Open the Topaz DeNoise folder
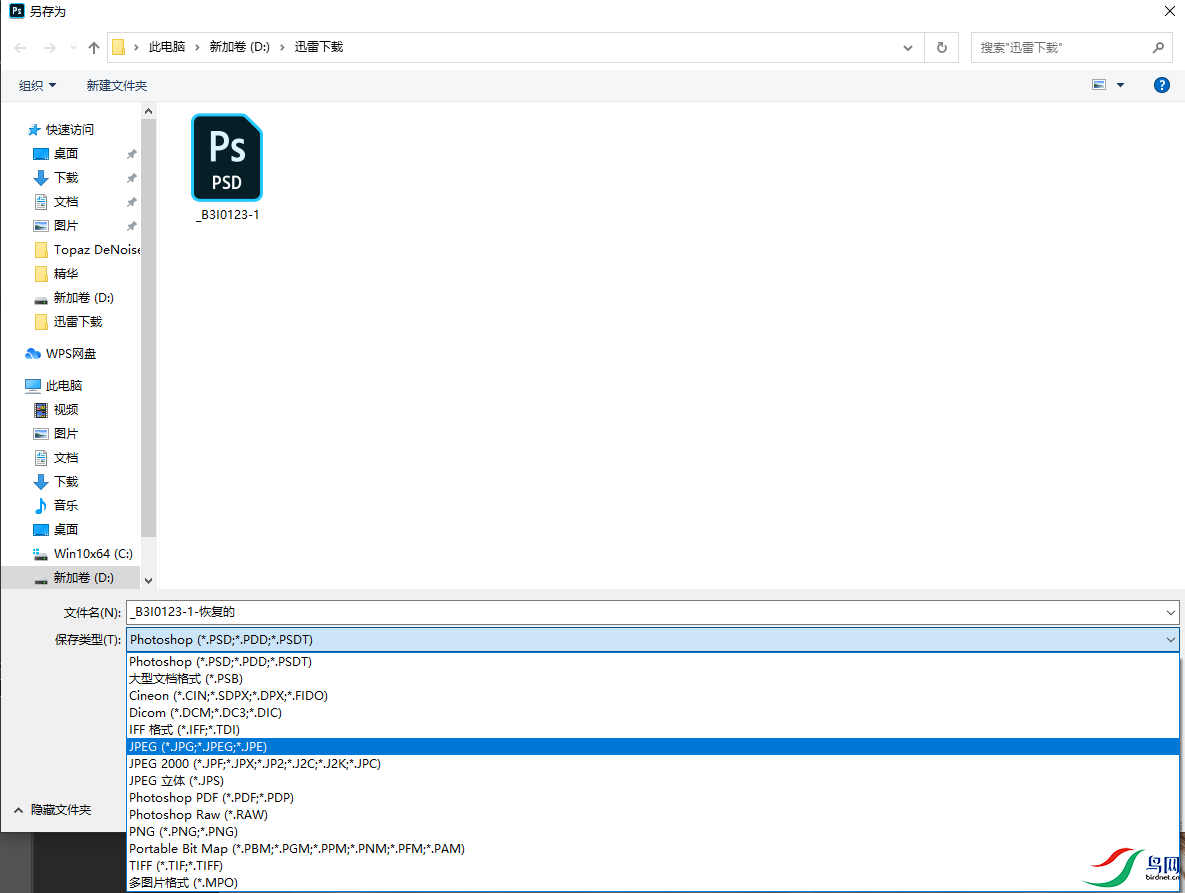The image size is (1185, 893). [87, 249]
